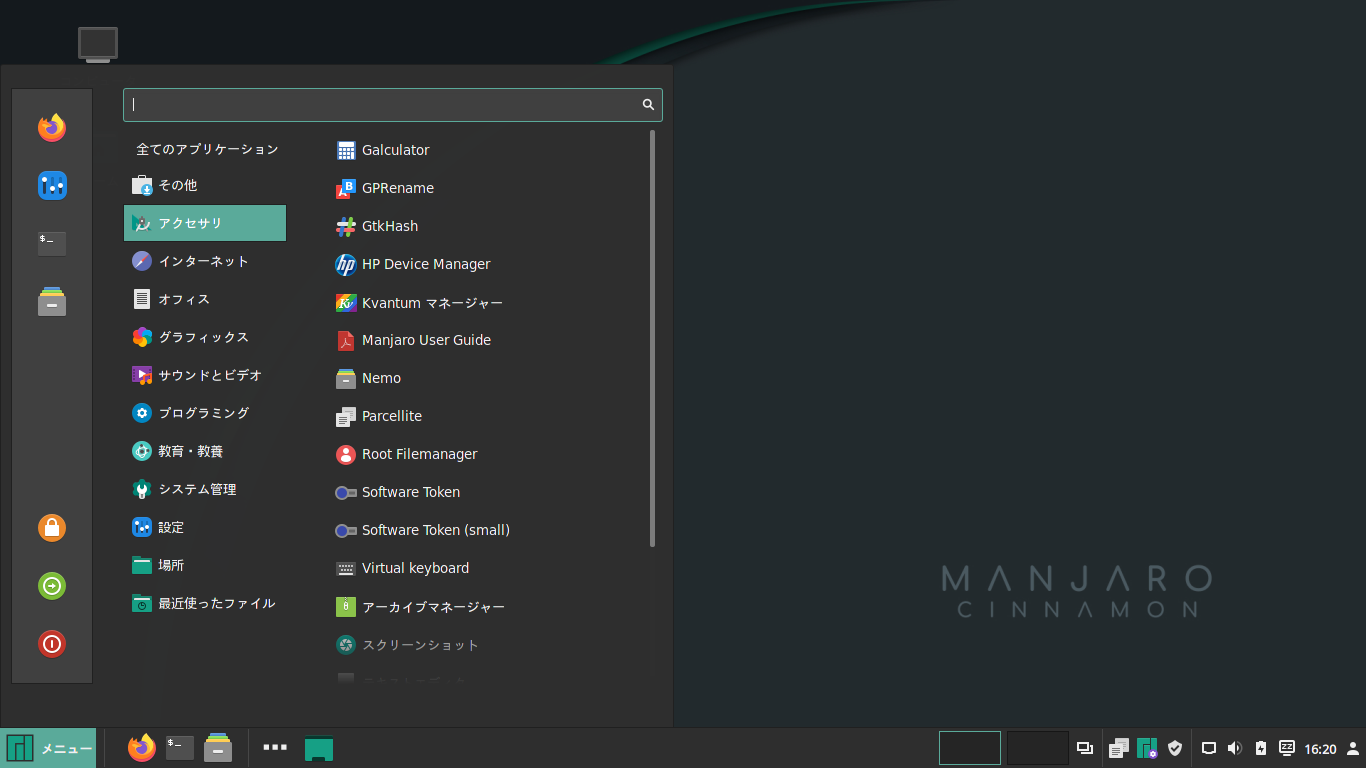Open Manjaro Settings from the menu favorites sidebar
This screenshot has width=1366, height=768.
pyautogui.click(x=52, y=185)
